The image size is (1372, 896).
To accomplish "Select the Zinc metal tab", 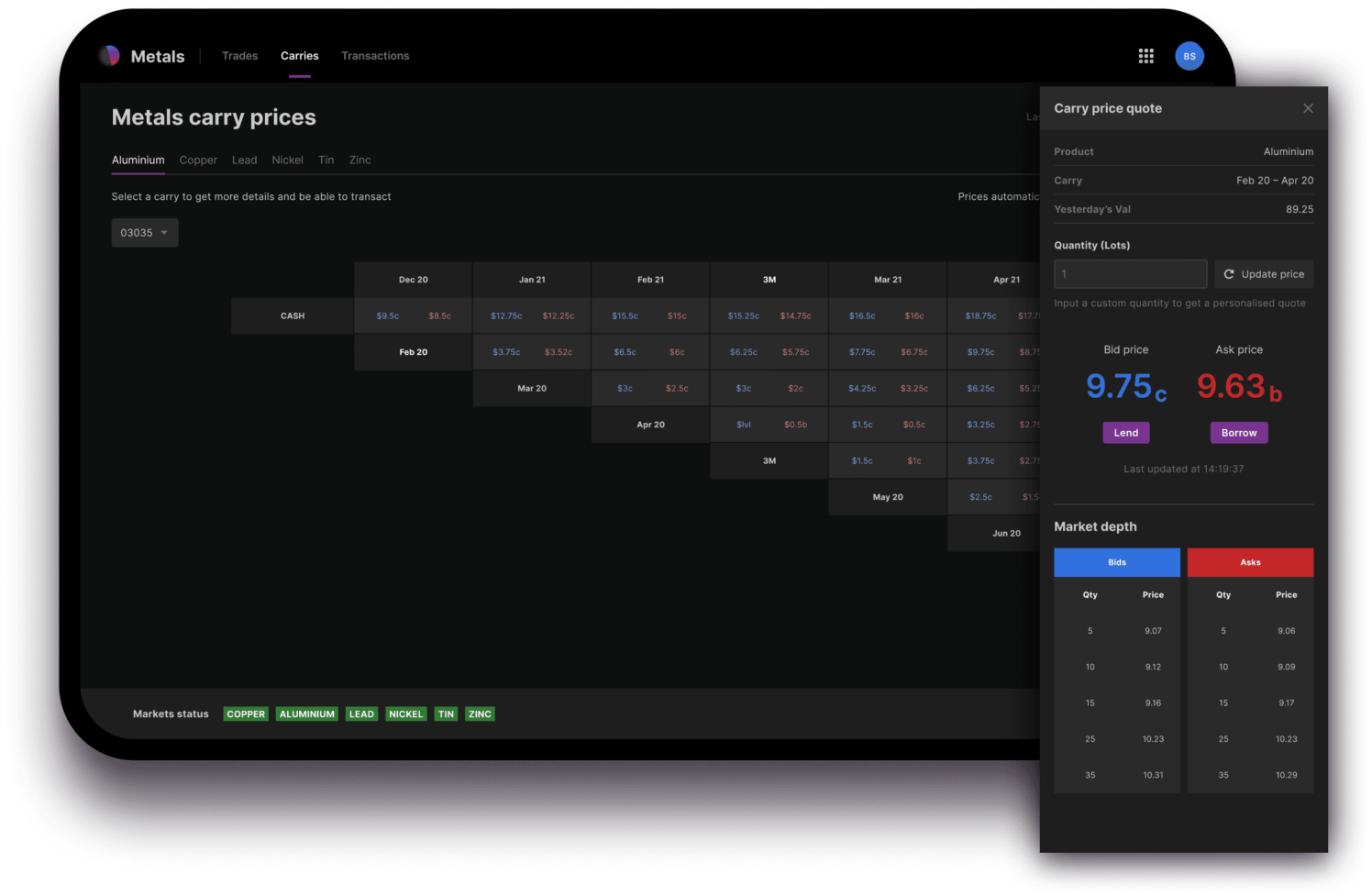I will (x=360, y=160).
